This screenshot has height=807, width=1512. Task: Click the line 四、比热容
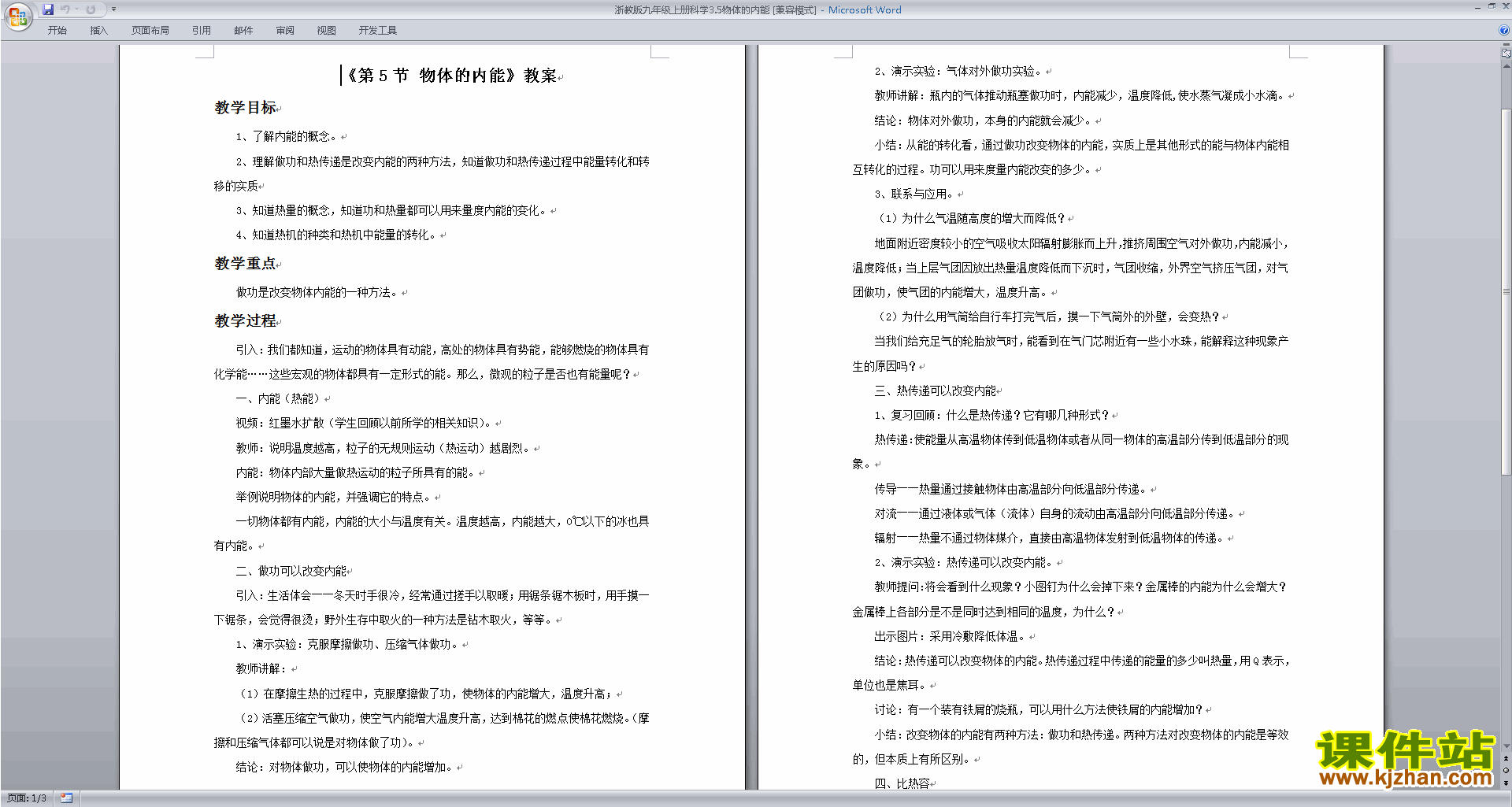coord(902,784)
